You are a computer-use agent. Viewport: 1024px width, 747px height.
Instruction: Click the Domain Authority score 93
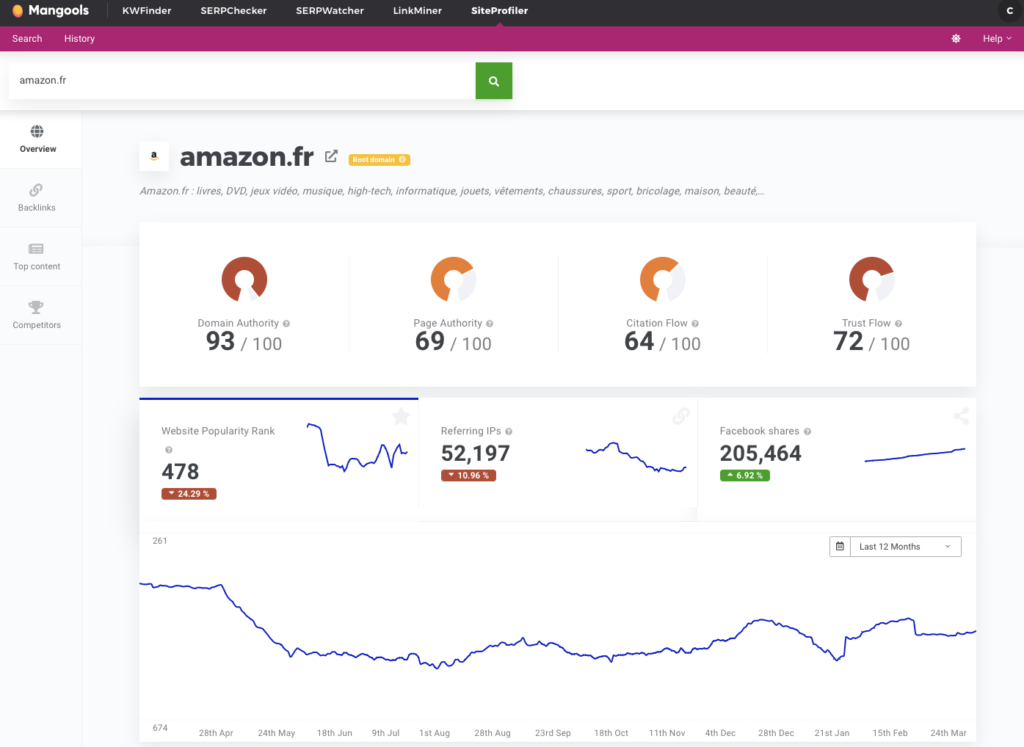click(x=220, y=342)
